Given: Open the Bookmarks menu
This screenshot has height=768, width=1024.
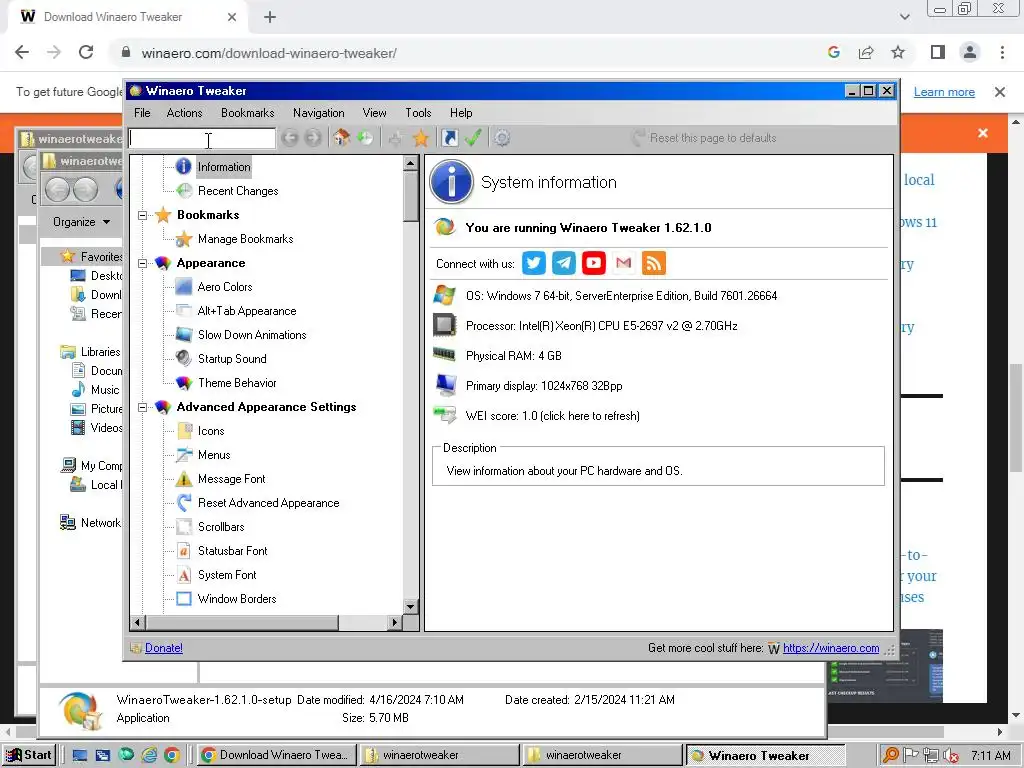Looking at the screenshot, I should (x=248, y=113).
